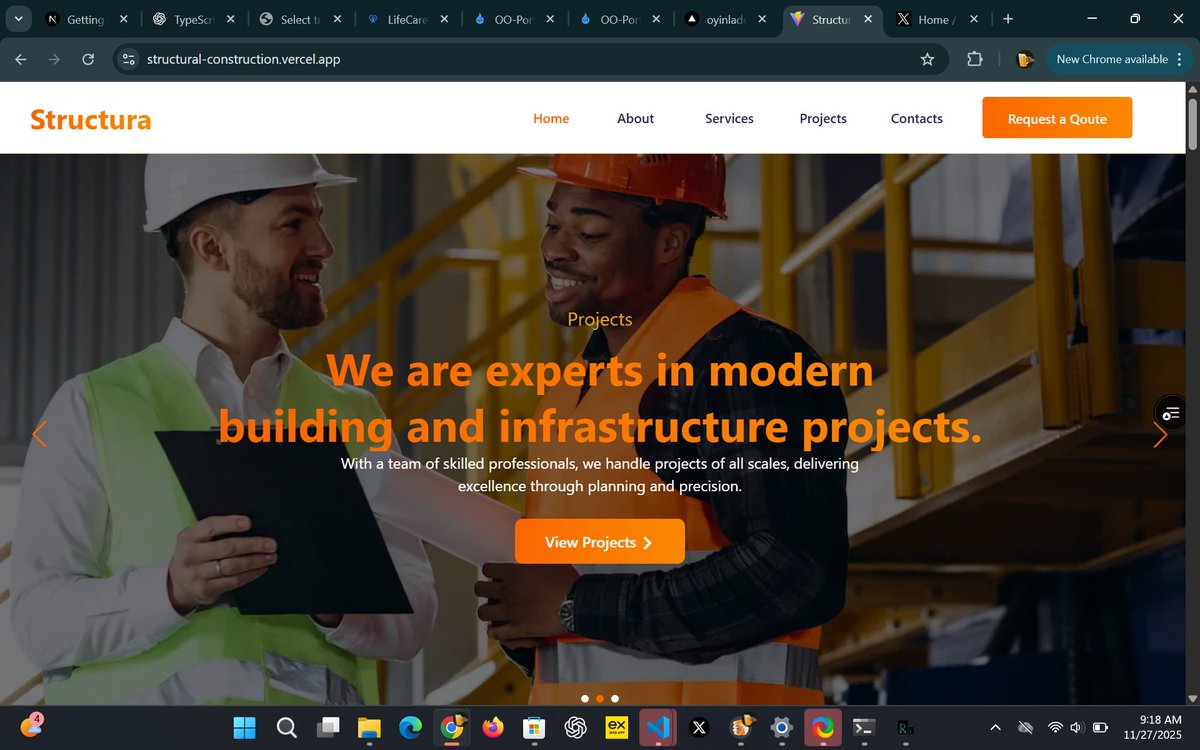
Task: Click the View Projects button
Action: [x=600, y=541]
